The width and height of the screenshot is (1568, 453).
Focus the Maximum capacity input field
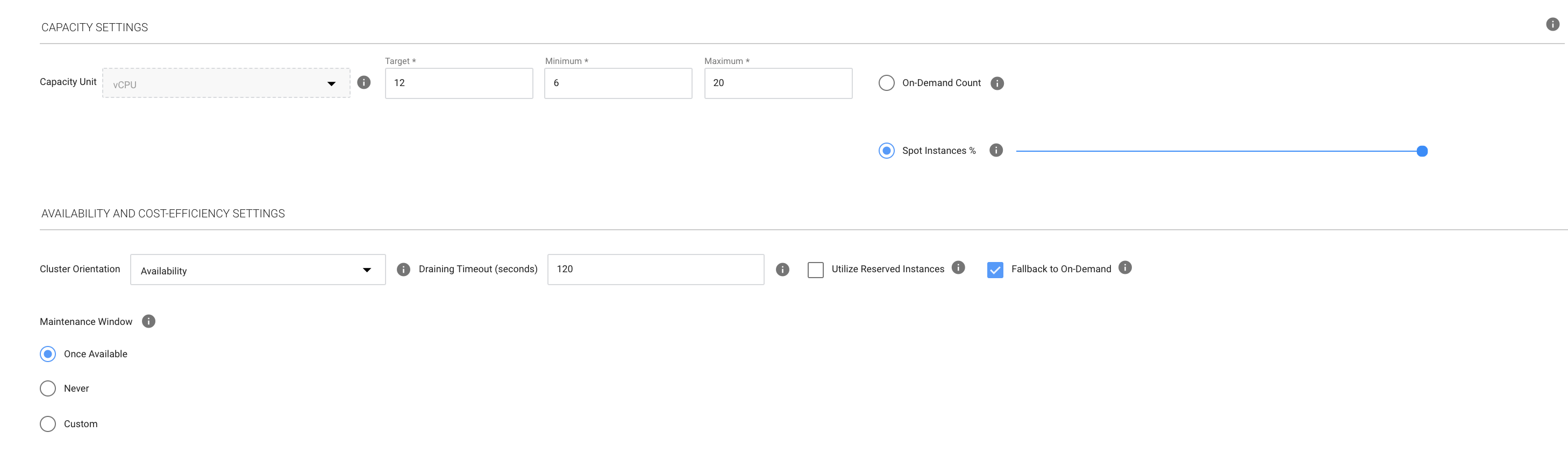tap(778, 83)
